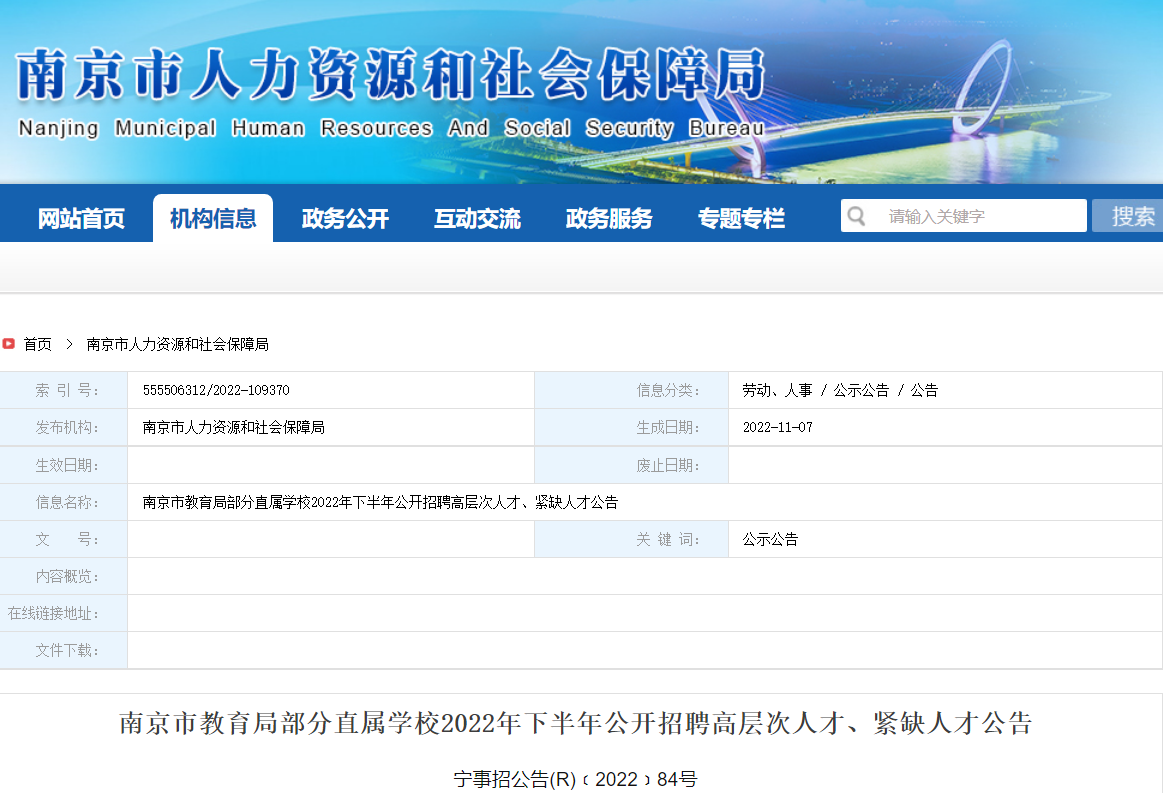Click the red breadcrumb home icon

[x=8, y=343]
